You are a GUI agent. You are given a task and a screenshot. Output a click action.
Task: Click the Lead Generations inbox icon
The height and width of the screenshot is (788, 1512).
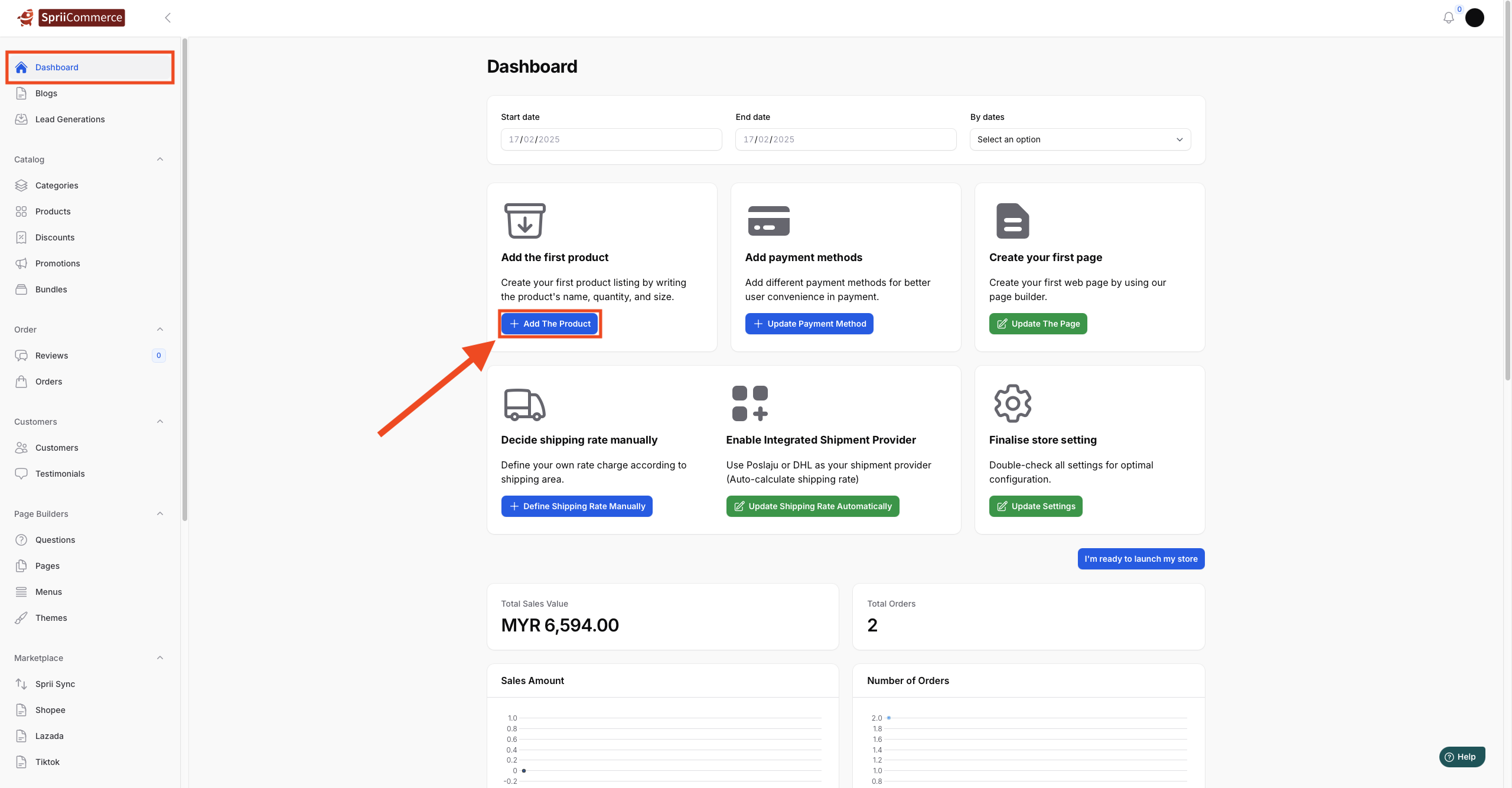pos(21,119)
